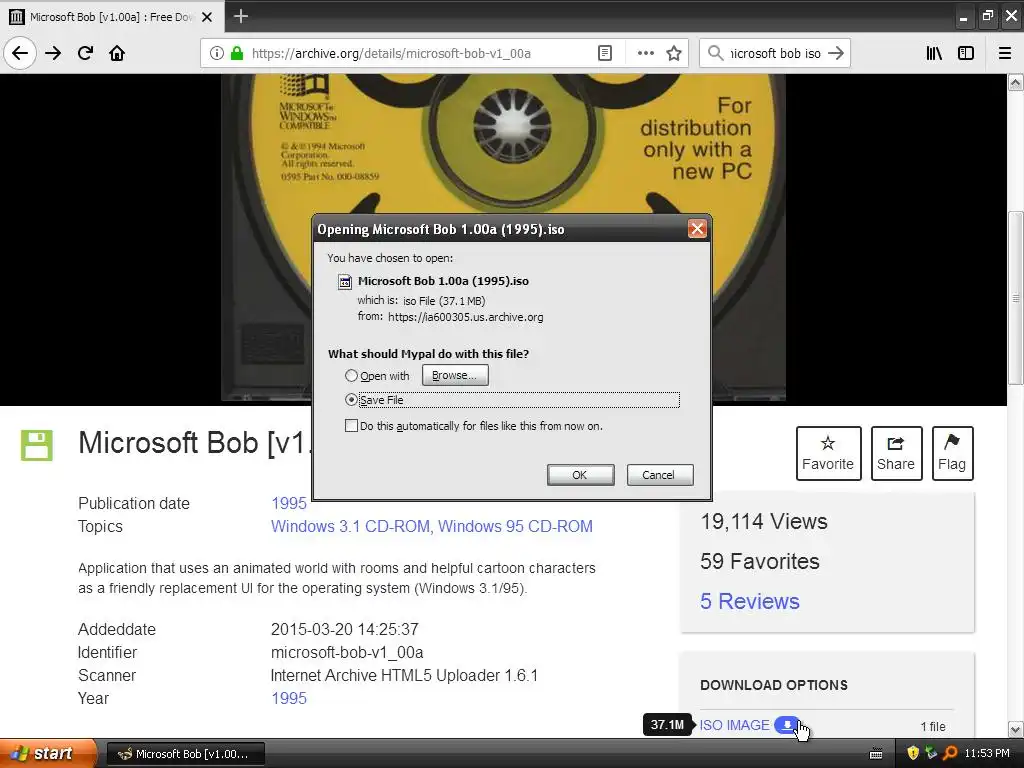1024x768 pixels.
Task: Go back to the previous page
Action: point(20,53)
